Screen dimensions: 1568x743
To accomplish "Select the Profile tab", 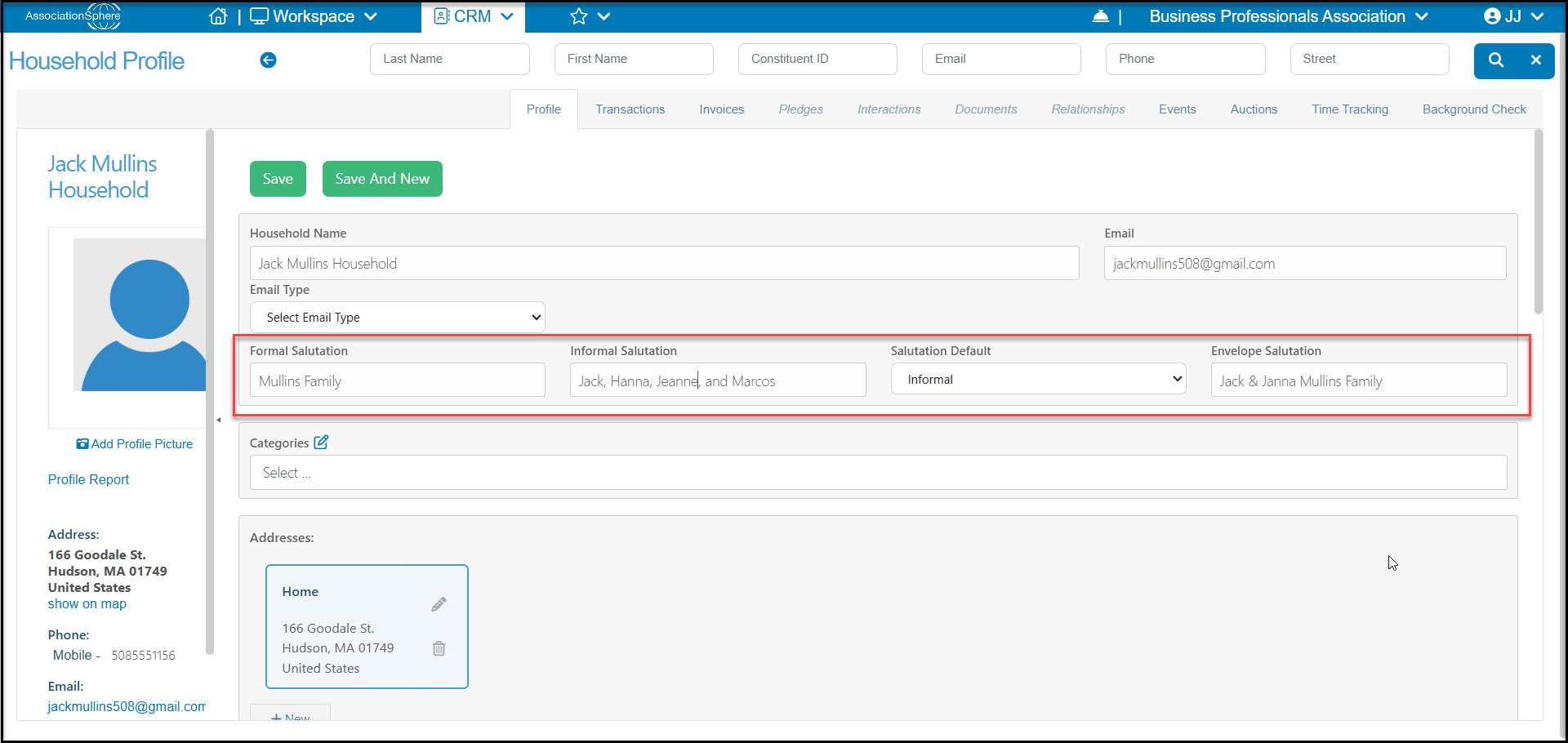I will (x=544, y=109).
